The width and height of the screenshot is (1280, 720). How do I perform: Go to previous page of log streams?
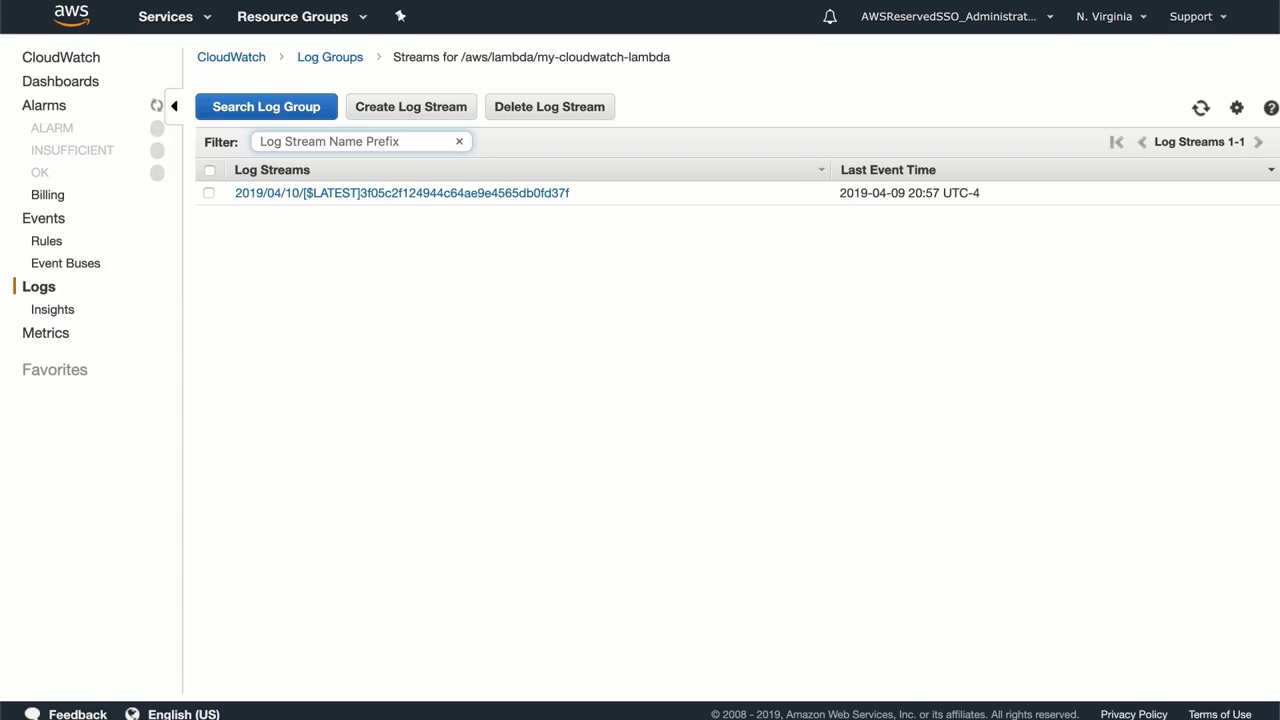[1142, 142]
